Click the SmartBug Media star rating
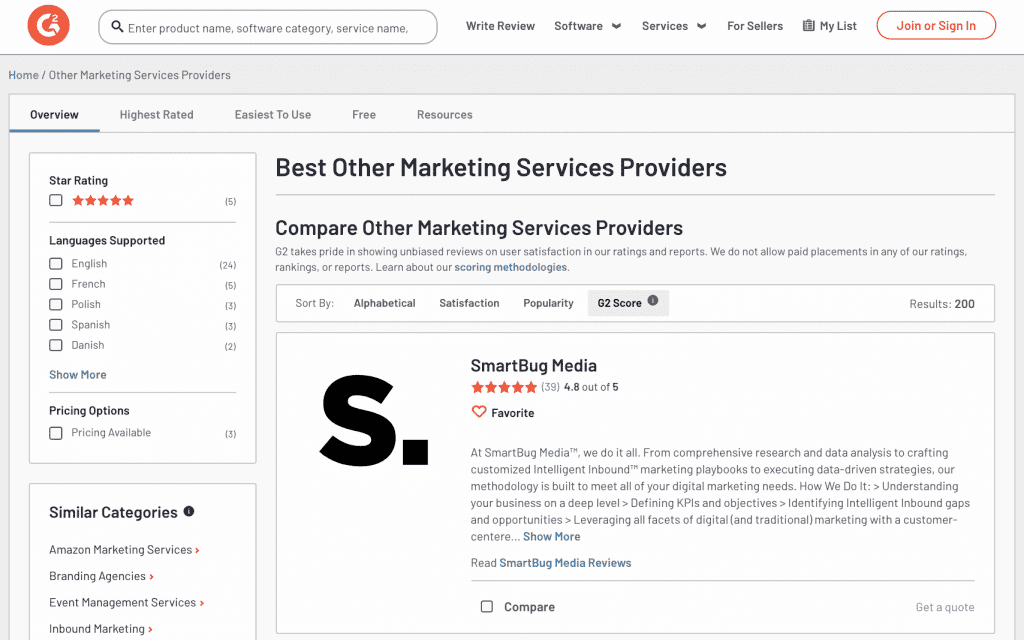The width and height of the screenshot is (1024, 640). [x=504, y=387]
